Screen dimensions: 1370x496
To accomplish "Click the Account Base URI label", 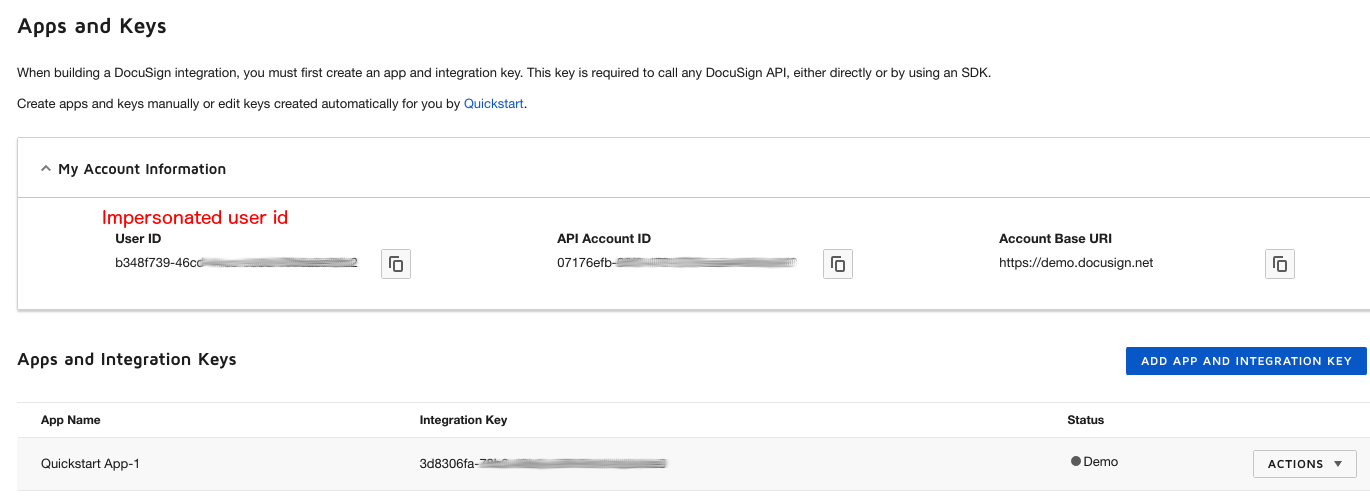I will 1055,239.
